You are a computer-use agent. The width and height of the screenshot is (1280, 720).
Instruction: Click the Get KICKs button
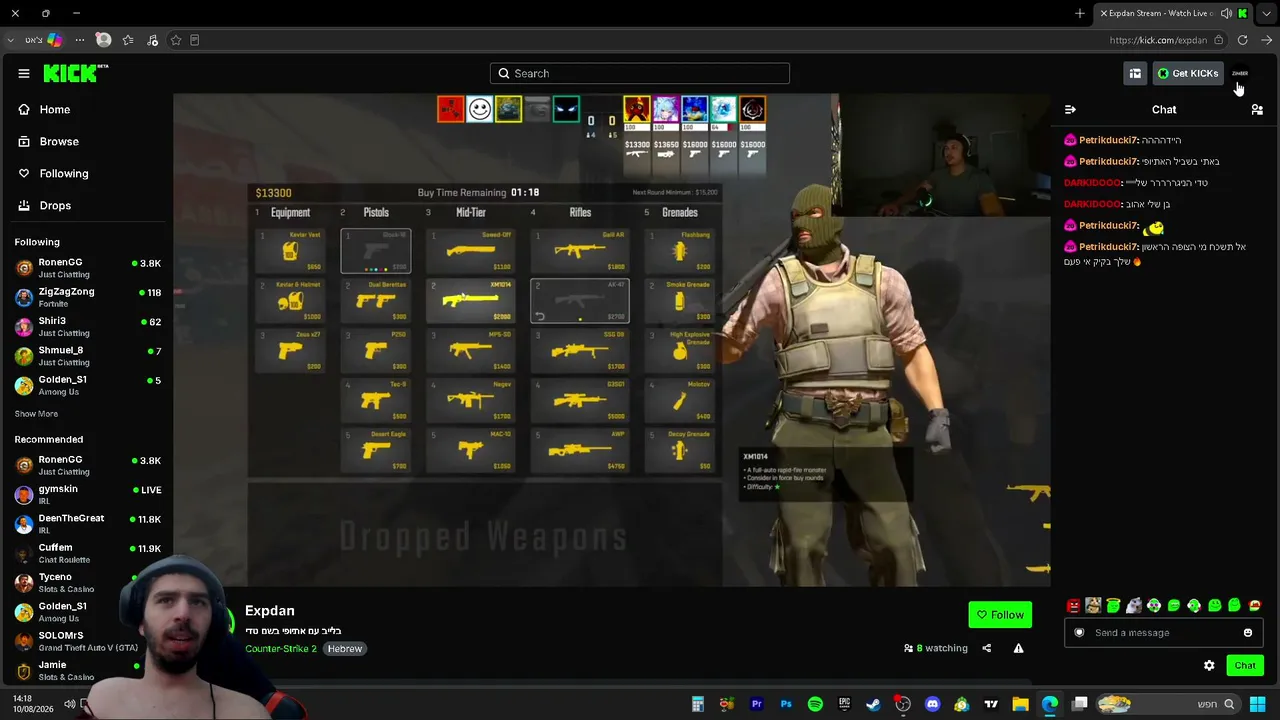coord(1188,73)
